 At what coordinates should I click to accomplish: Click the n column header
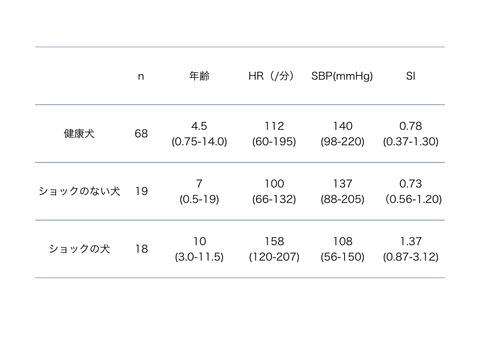(x=141, y=76)
